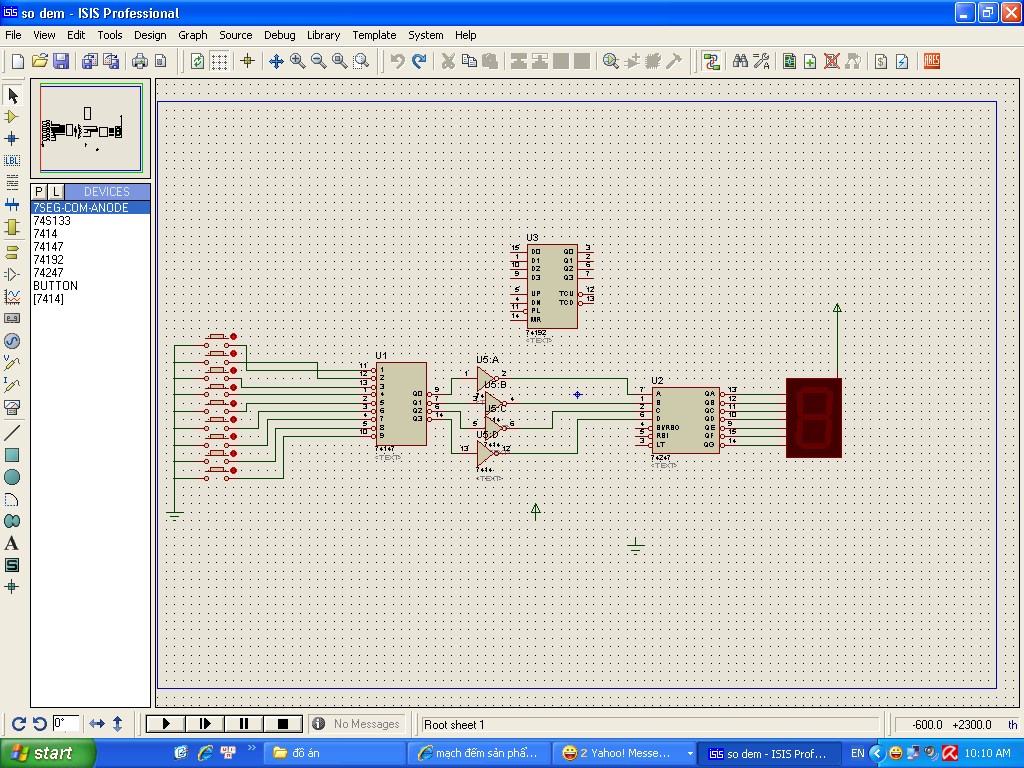
Task: Click the rotation angle input field
Action: 66,723
